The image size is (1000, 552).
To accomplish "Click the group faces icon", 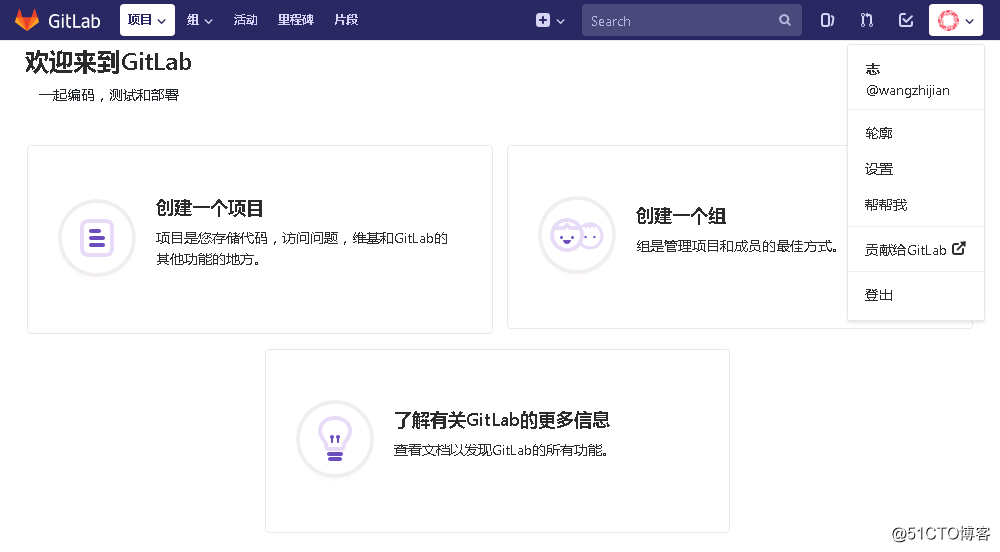I will (577, 235).
